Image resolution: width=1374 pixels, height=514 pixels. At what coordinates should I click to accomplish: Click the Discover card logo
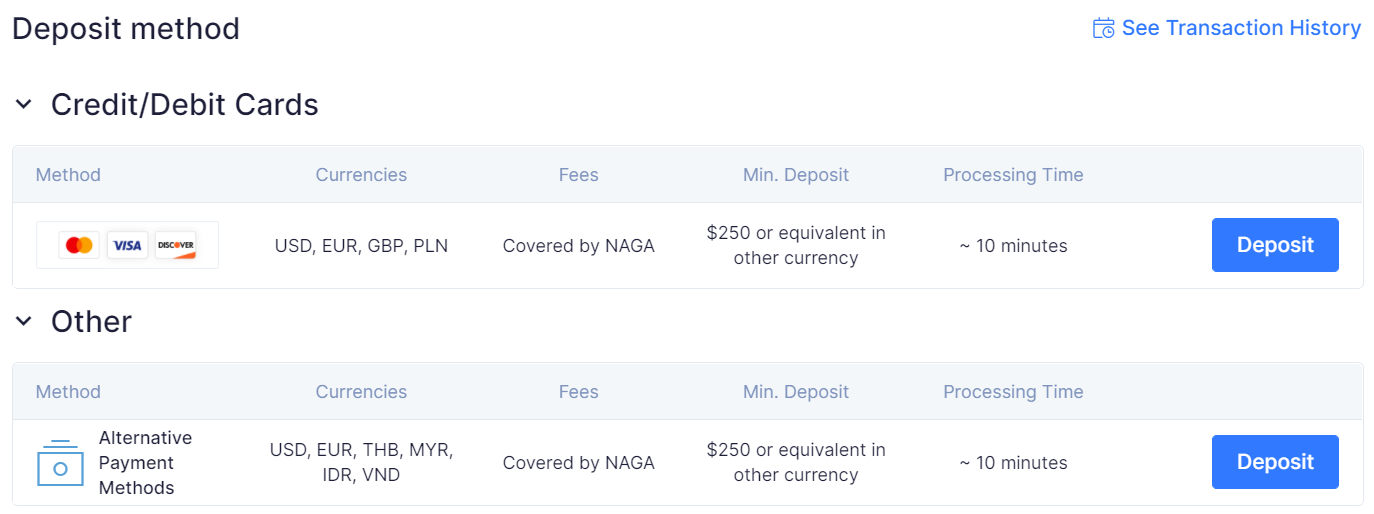pos(175,245)
